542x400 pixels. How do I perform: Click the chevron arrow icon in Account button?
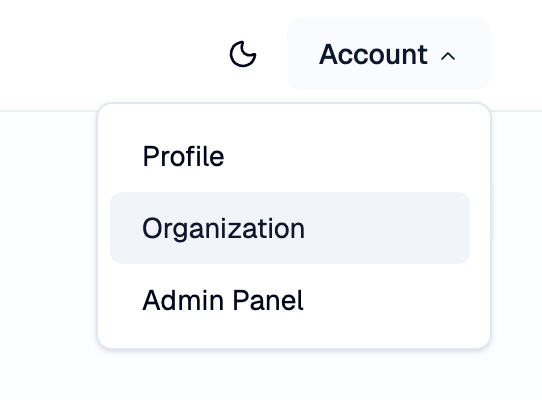(448, 56)
